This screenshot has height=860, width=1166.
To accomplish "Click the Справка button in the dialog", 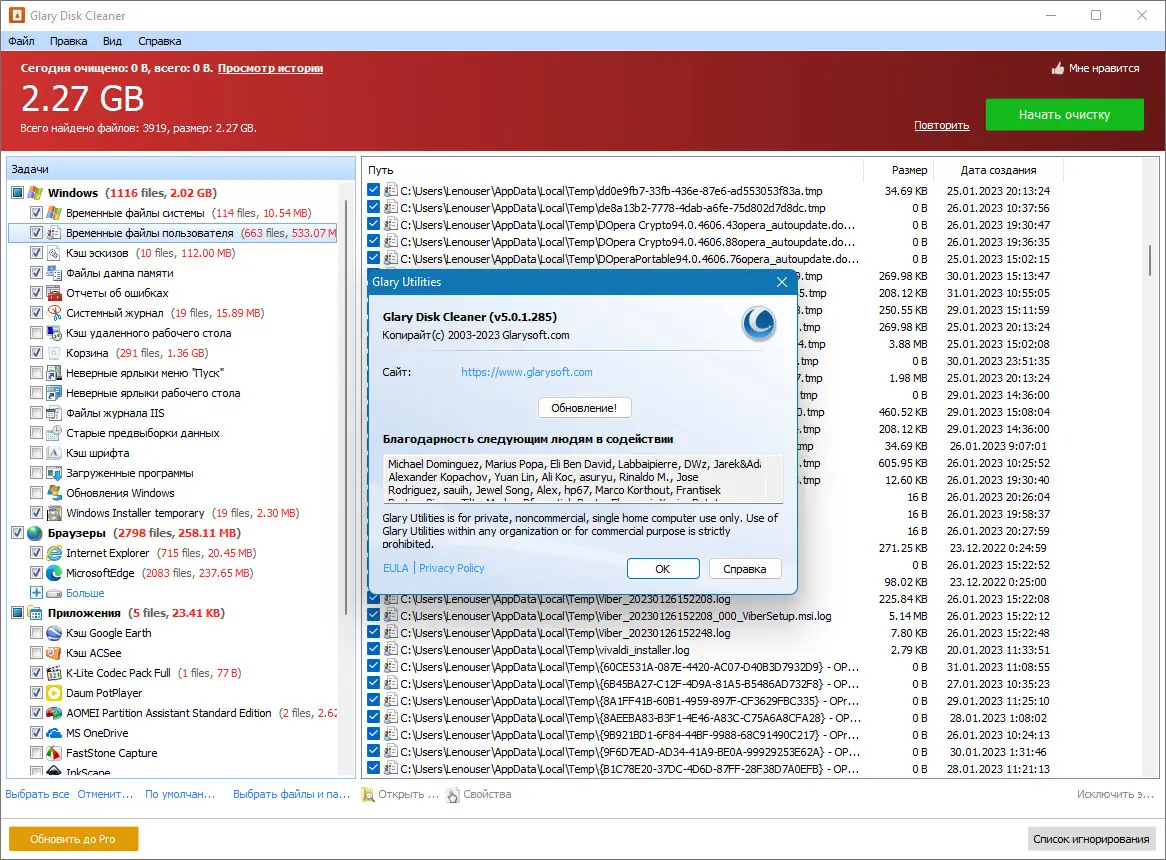I will point(744,569).
